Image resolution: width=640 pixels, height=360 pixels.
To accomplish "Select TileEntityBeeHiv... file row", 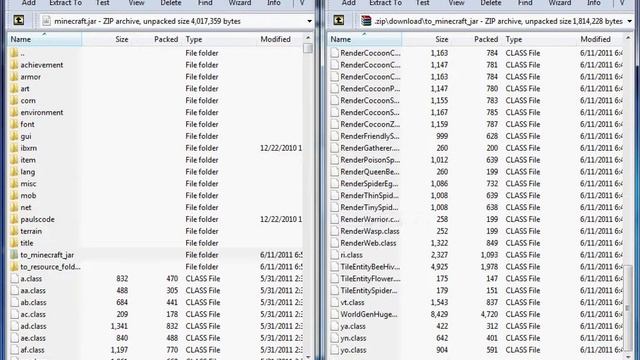I will 476,267.
